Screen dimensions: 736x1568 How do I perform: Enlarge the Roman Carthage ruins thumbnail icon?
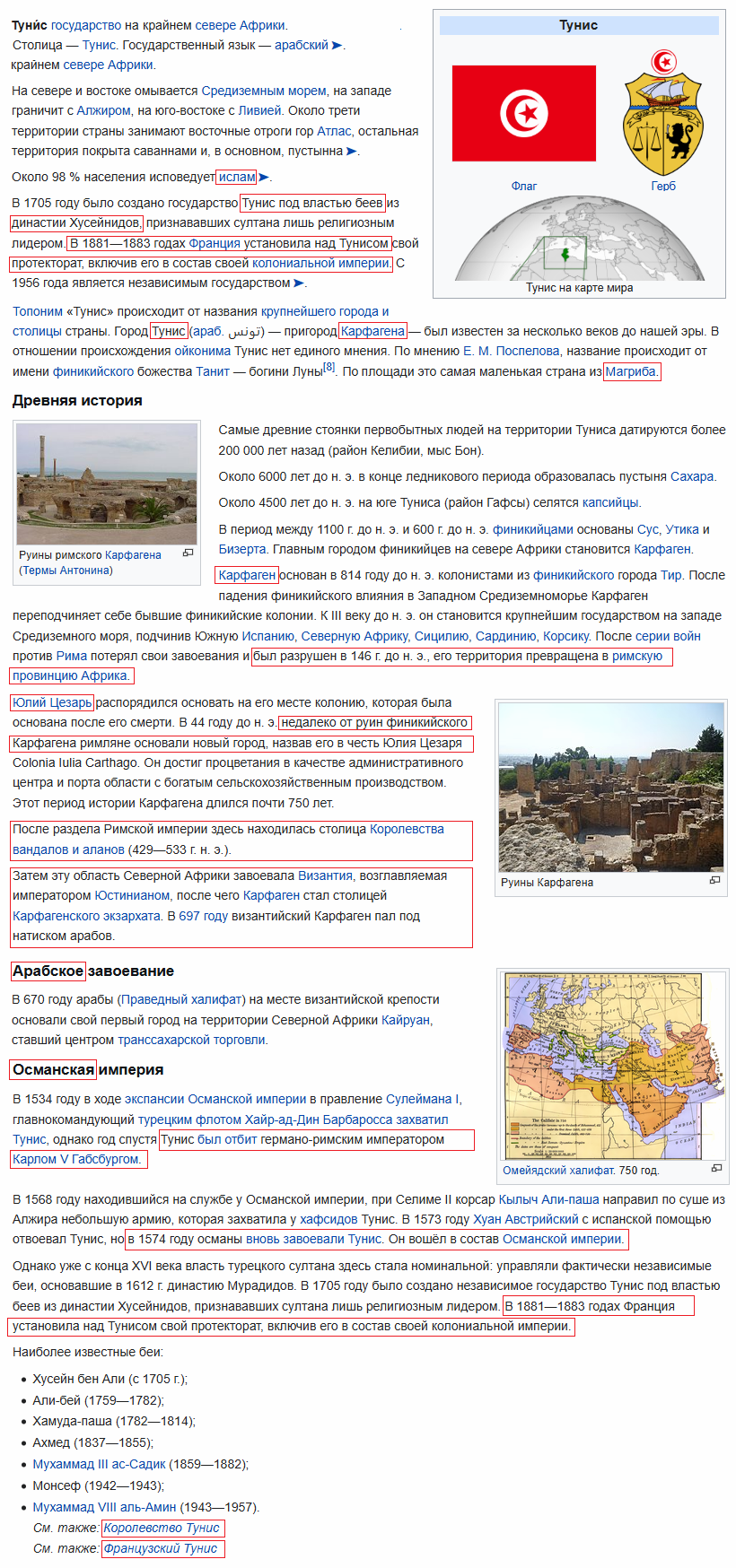click(188, 553)
